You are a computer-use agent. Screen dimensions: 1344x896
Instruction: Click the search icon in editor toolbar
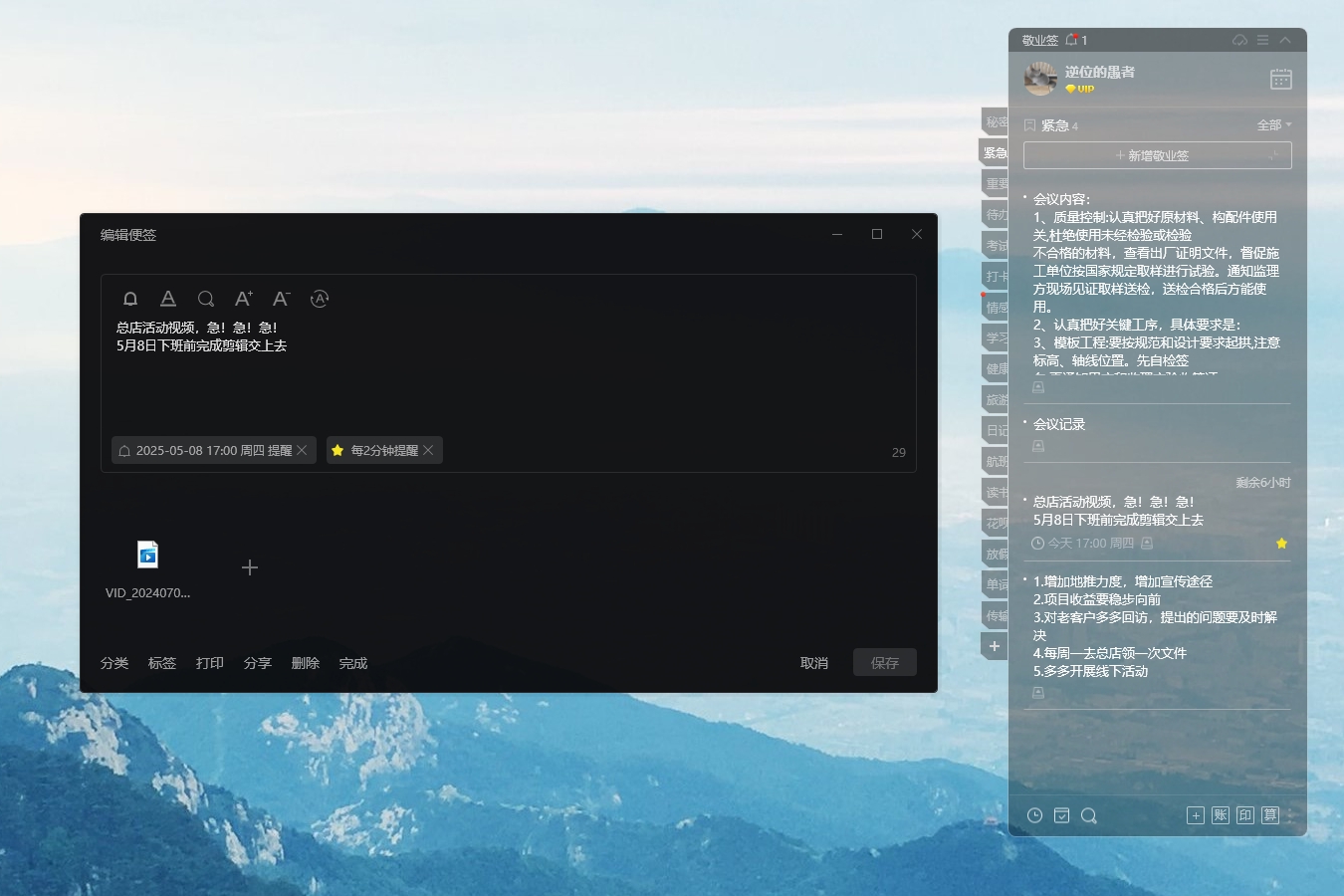coord(206,299)
